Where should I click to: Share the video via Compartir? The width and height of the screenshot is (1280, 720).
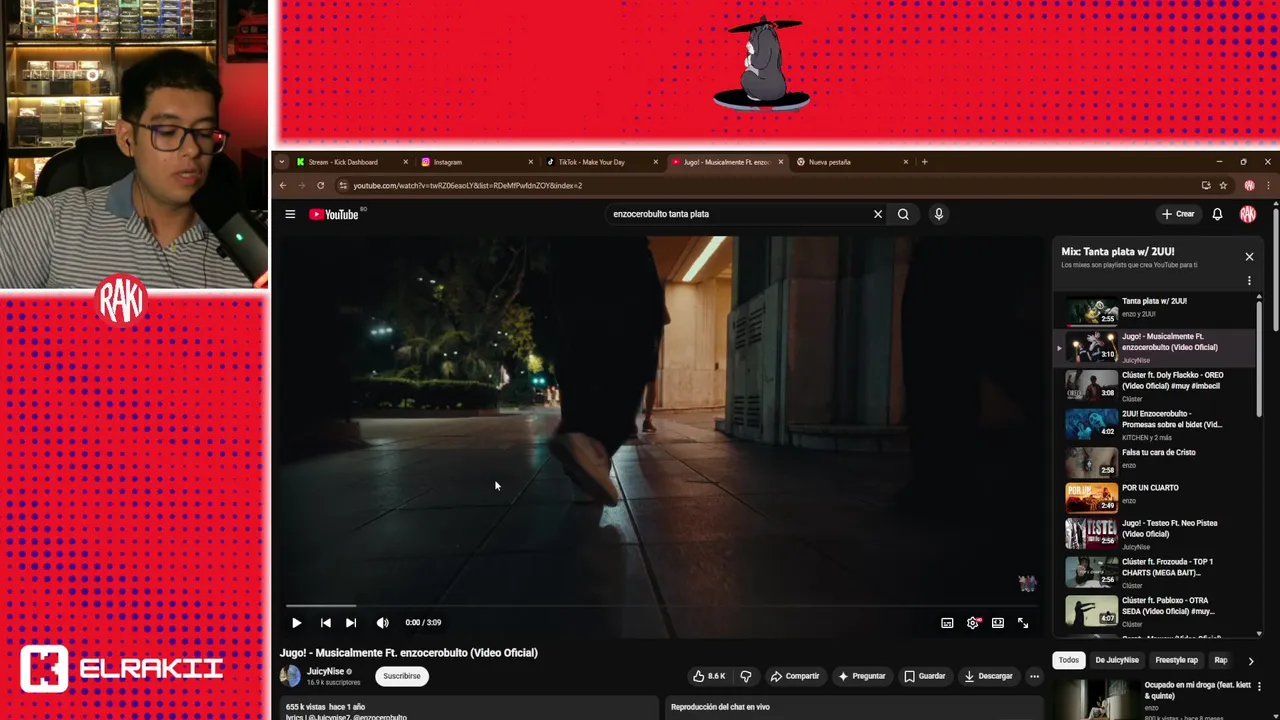pos(795,676)
